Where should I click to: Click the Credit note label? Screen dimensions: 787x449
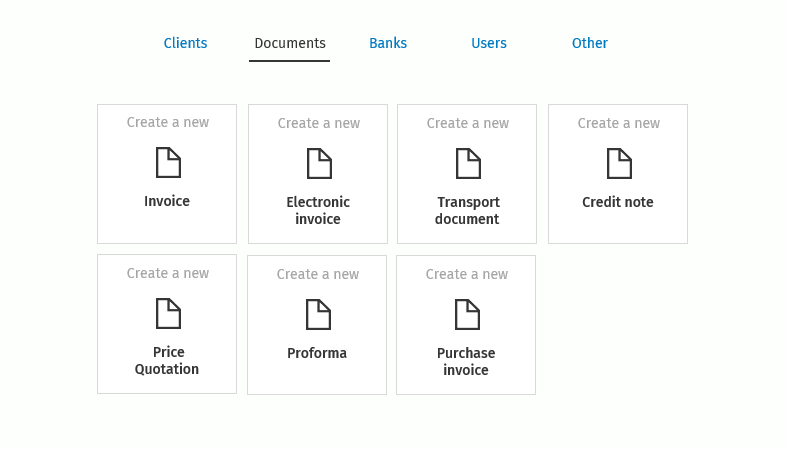[618, 202]
